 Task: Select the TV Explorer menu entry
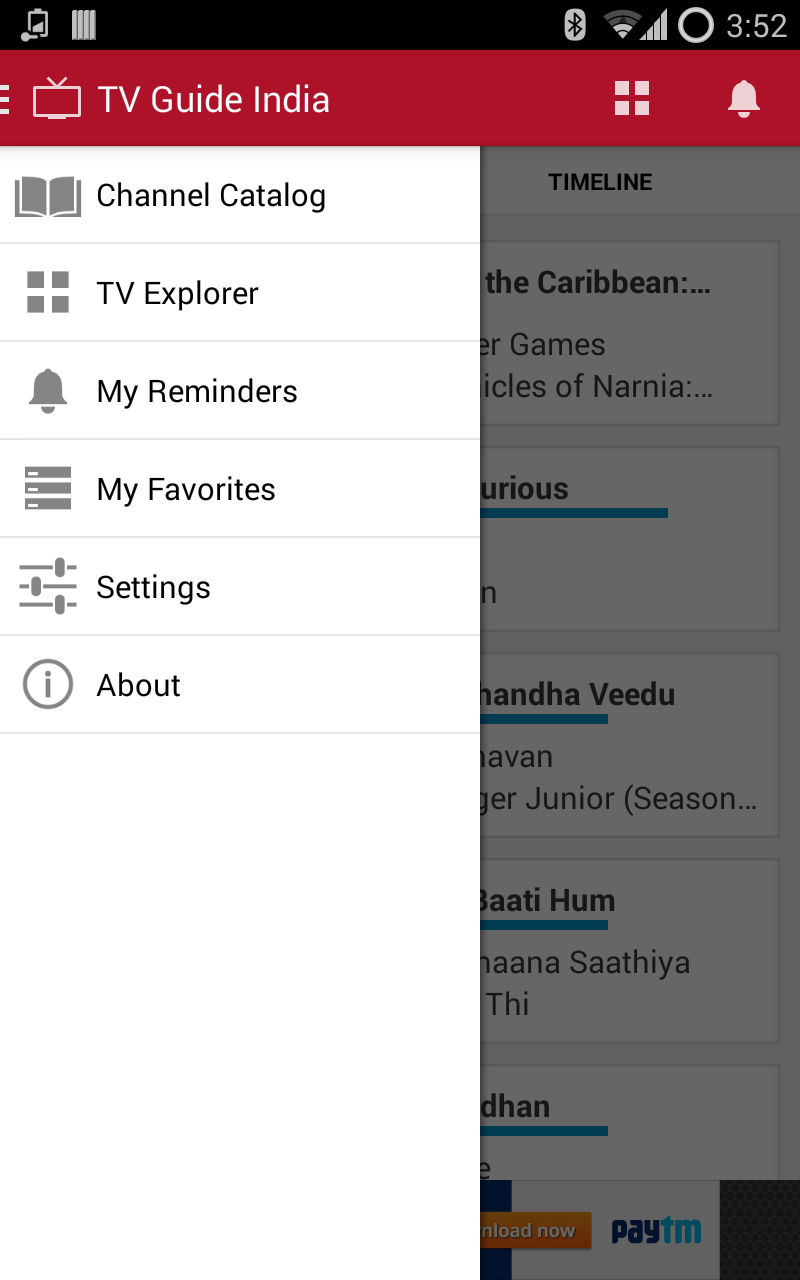(x=177, y=293)
